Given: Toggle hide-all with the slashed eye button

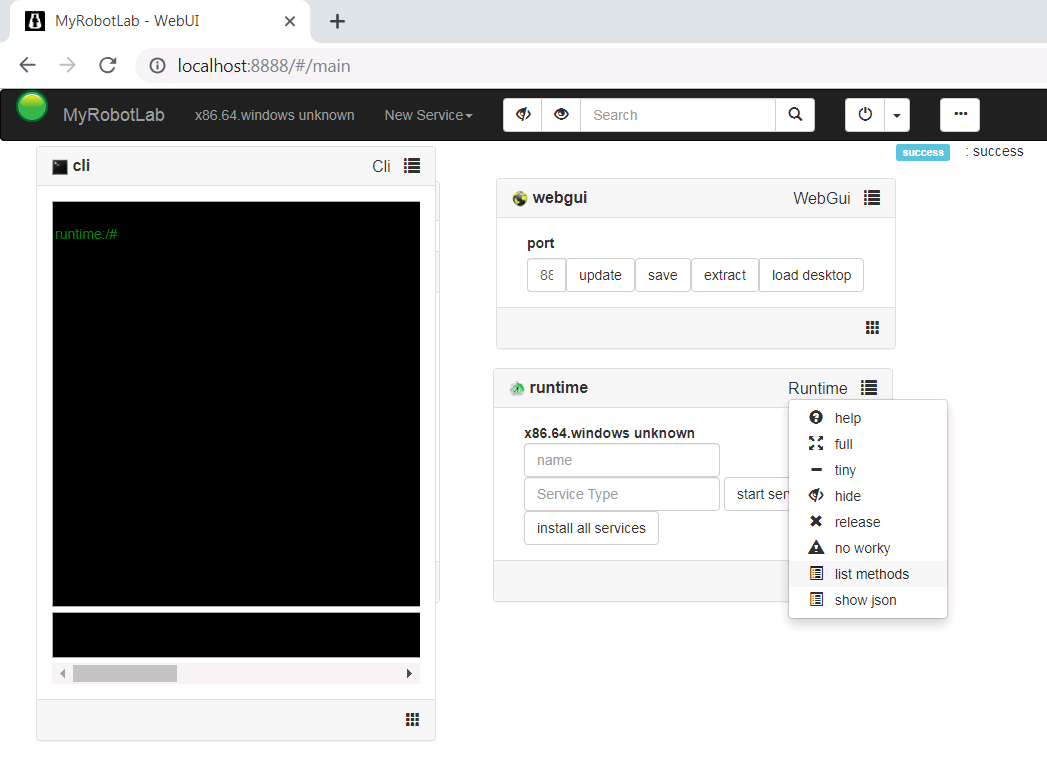Looking at the screenshot, I should [x=522, y=115].
